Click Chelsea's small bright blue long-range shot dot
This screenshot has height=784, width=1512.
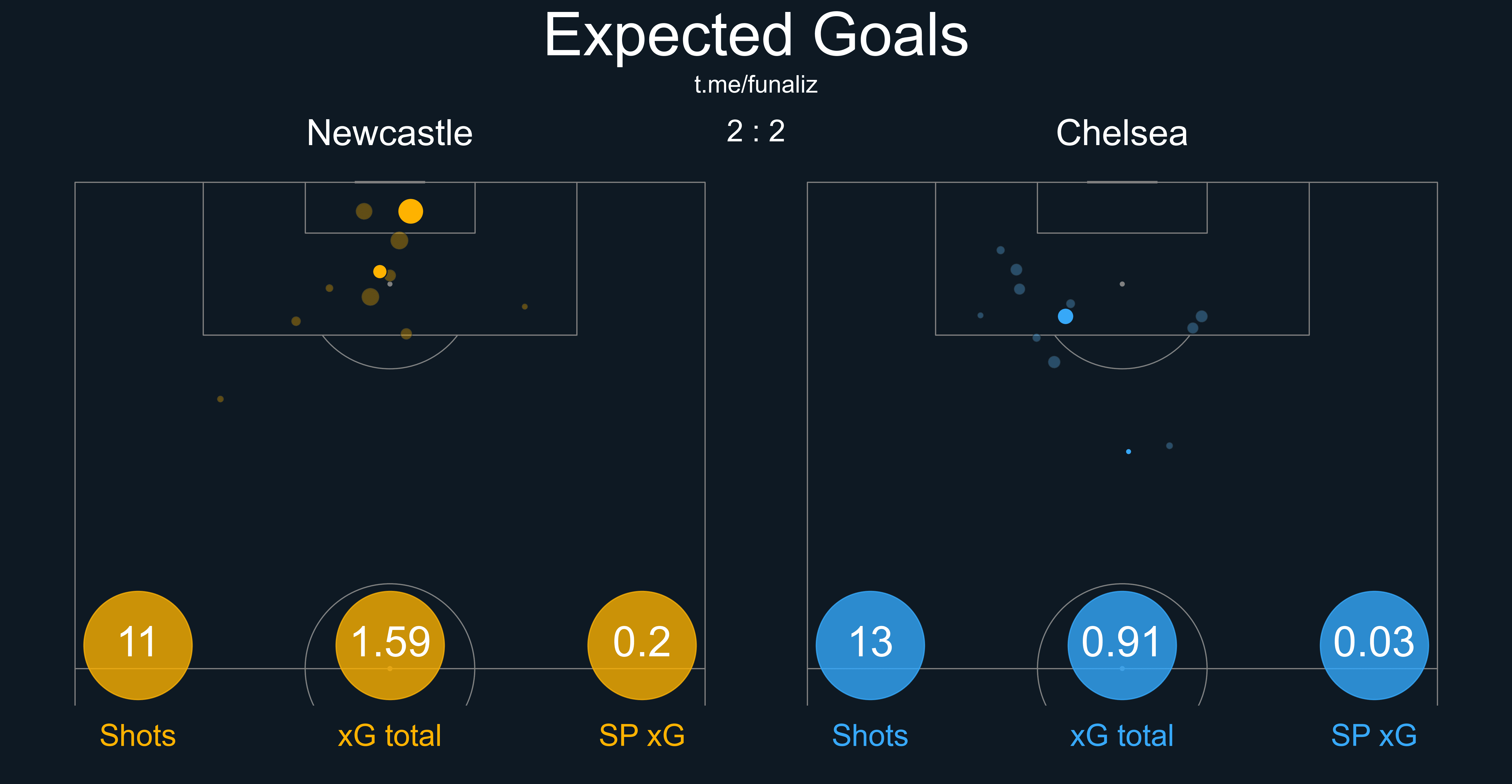click(x=1128, y=451)
